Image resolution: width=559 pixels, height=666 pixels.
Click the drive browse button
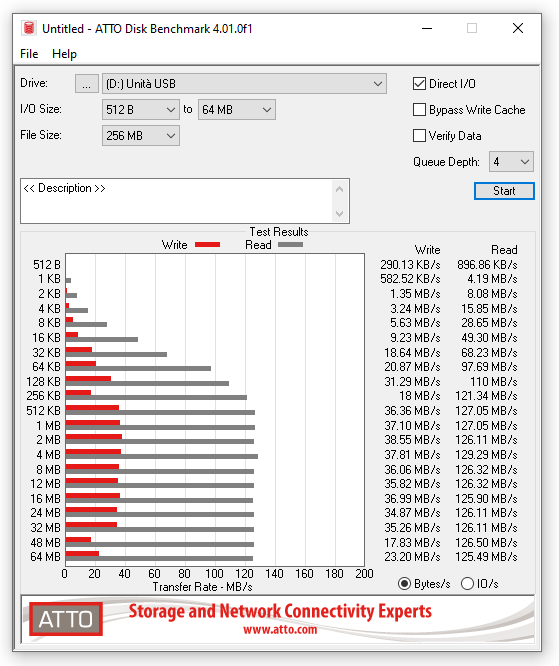tap(87, 84)
